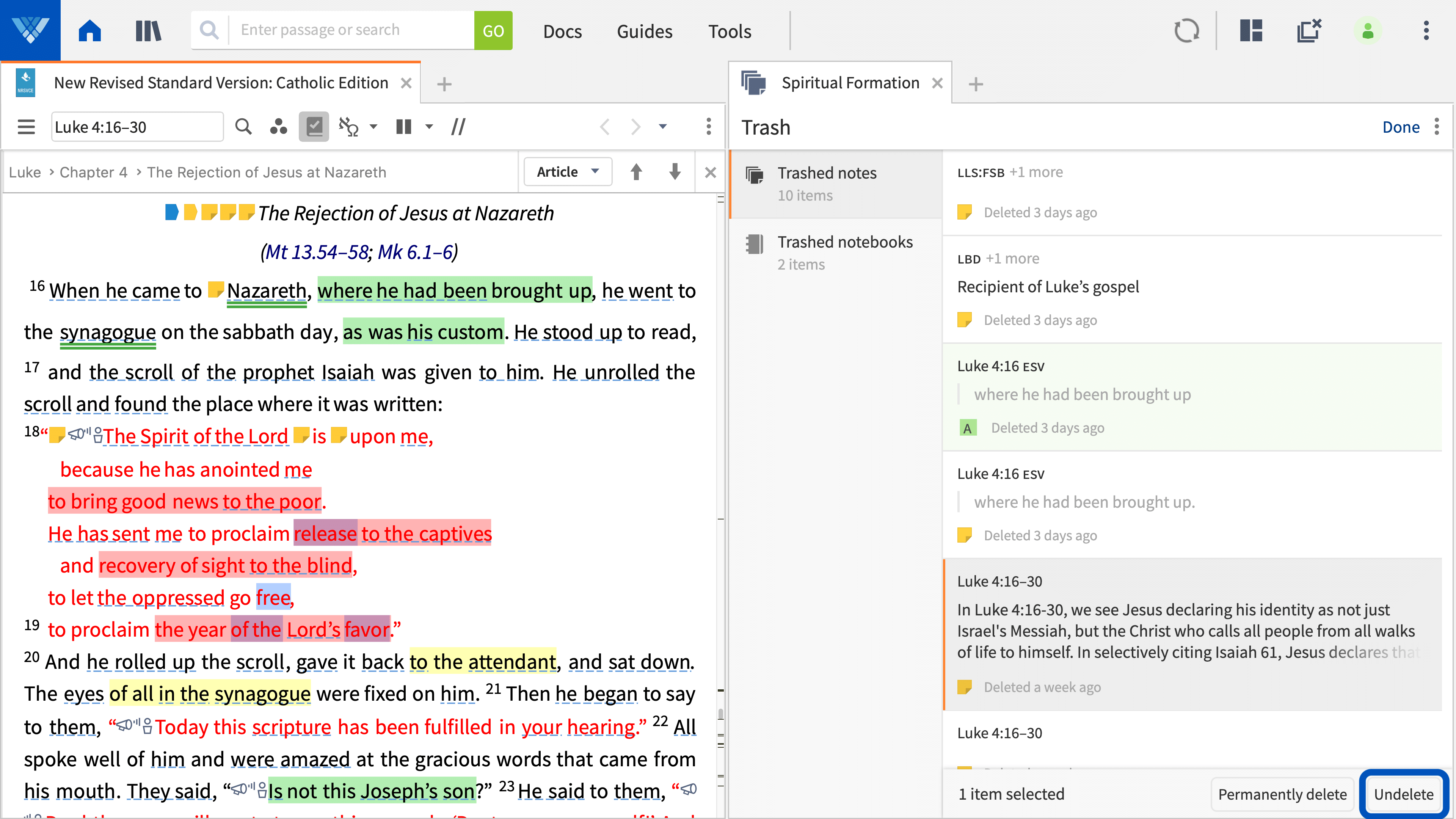Close the locator bar
Viewport: 1456px width, 819px height.
pos(711,172)
